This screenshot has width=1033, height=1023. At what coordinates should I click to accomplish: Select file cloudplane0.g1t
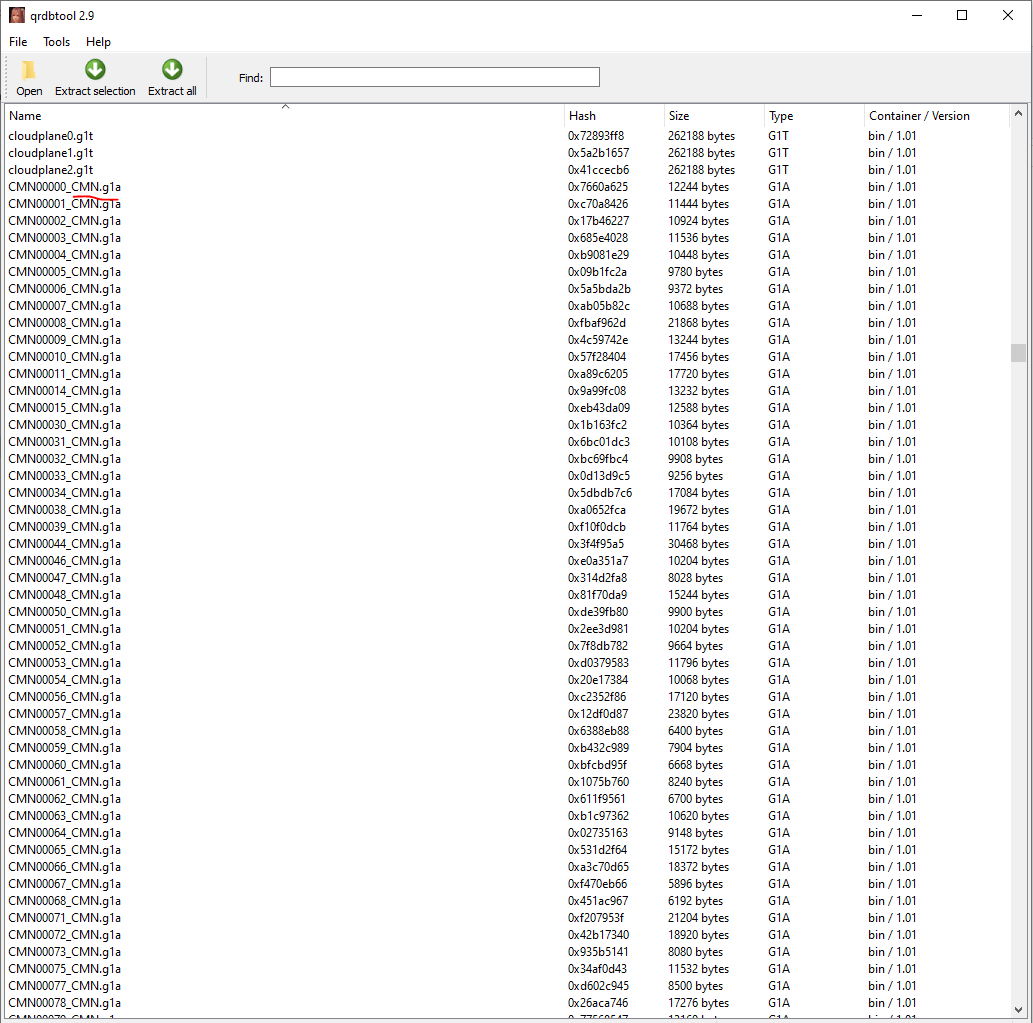coord(51,136)
